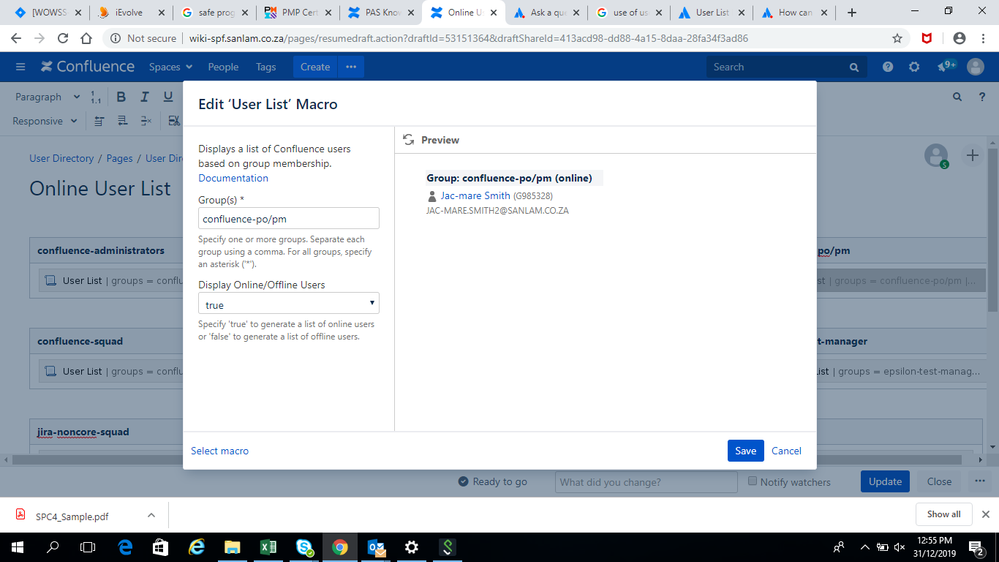The height and width of the screenshot is (562, 999).
Task: Click the Confluence search field
Action: tap(786, 67)
